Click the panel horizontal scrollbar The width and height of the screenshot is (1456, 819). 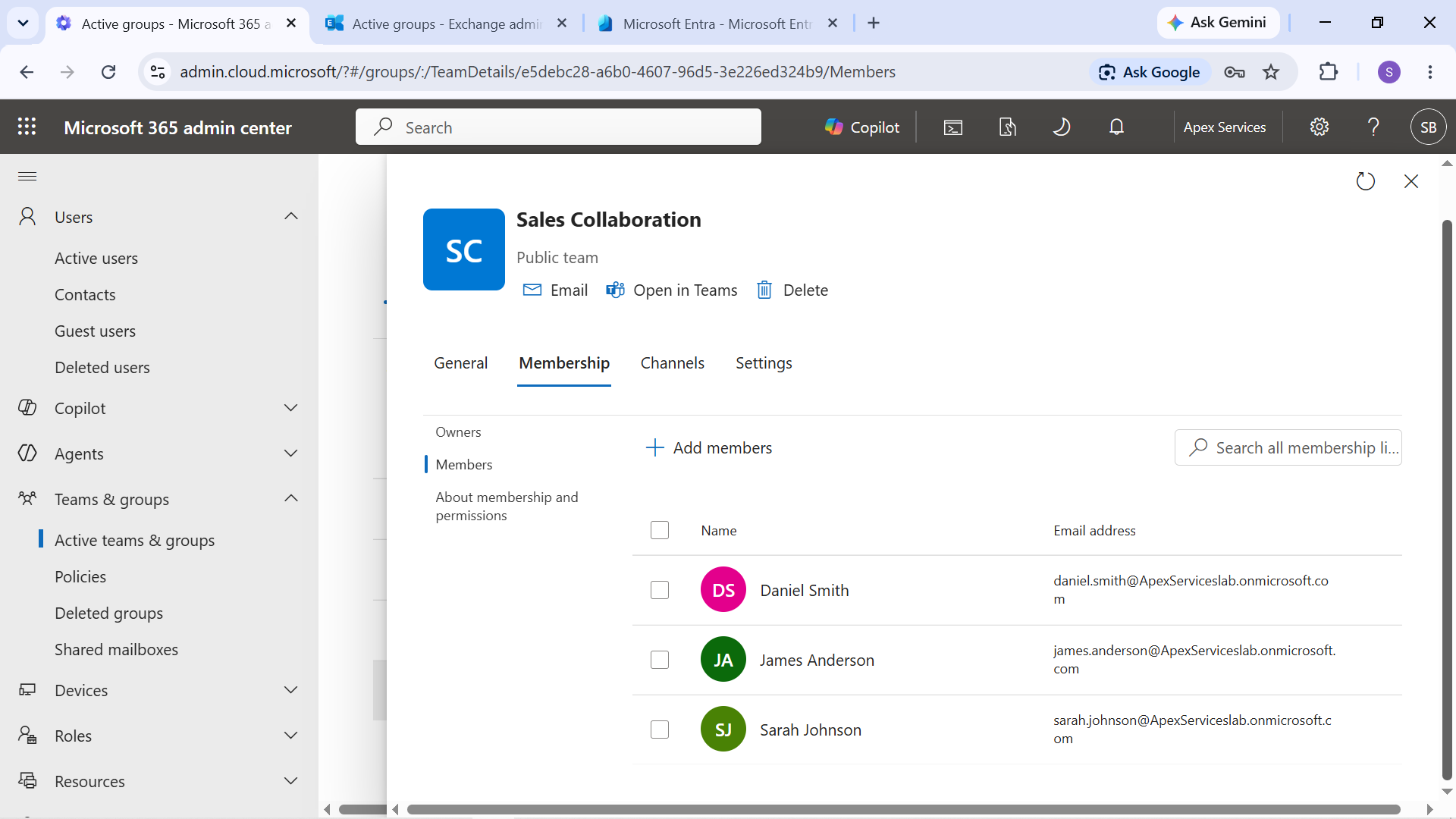[x=902, y=809]
